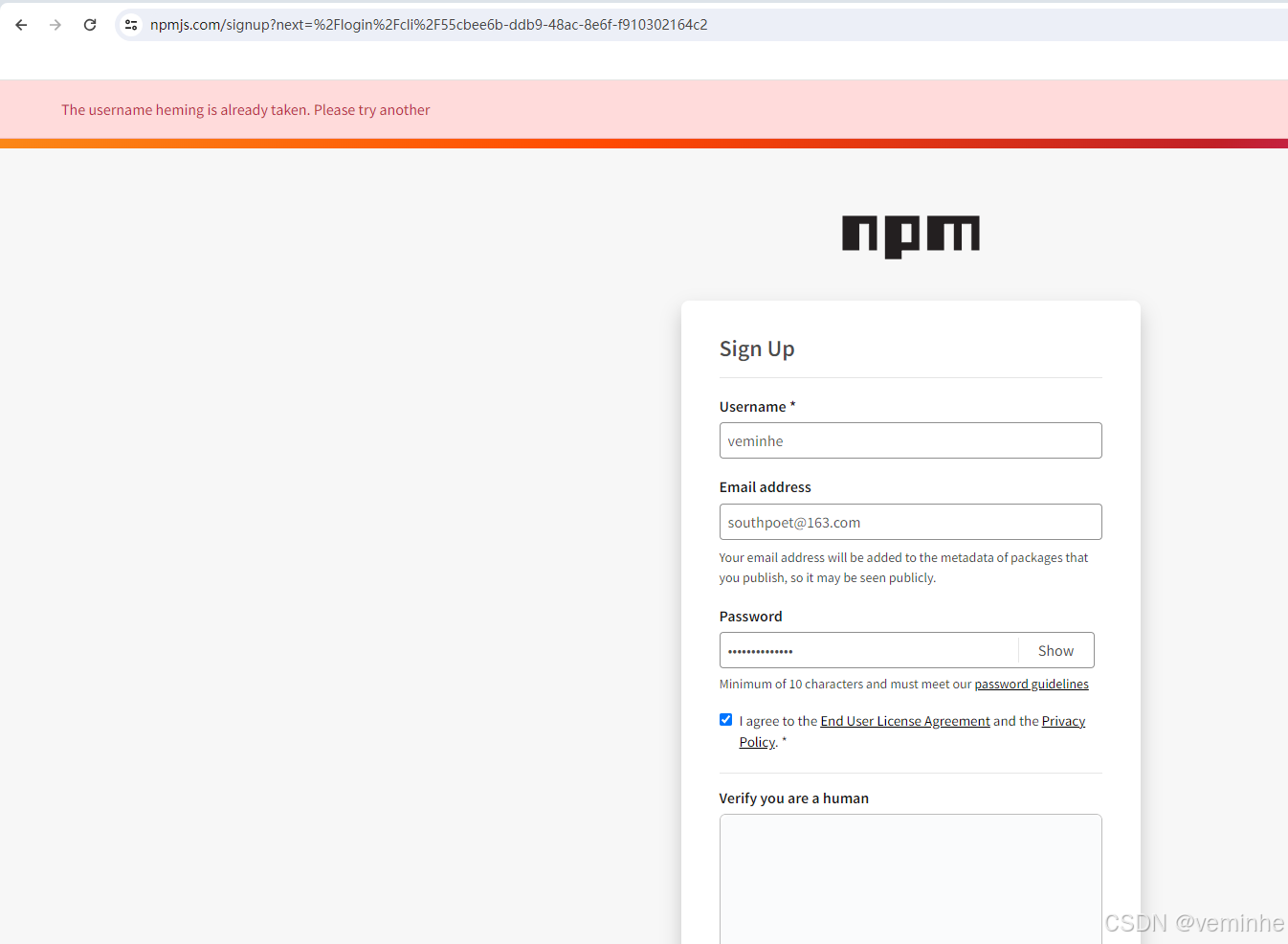Click the email metadata notice text

[903, 568]
